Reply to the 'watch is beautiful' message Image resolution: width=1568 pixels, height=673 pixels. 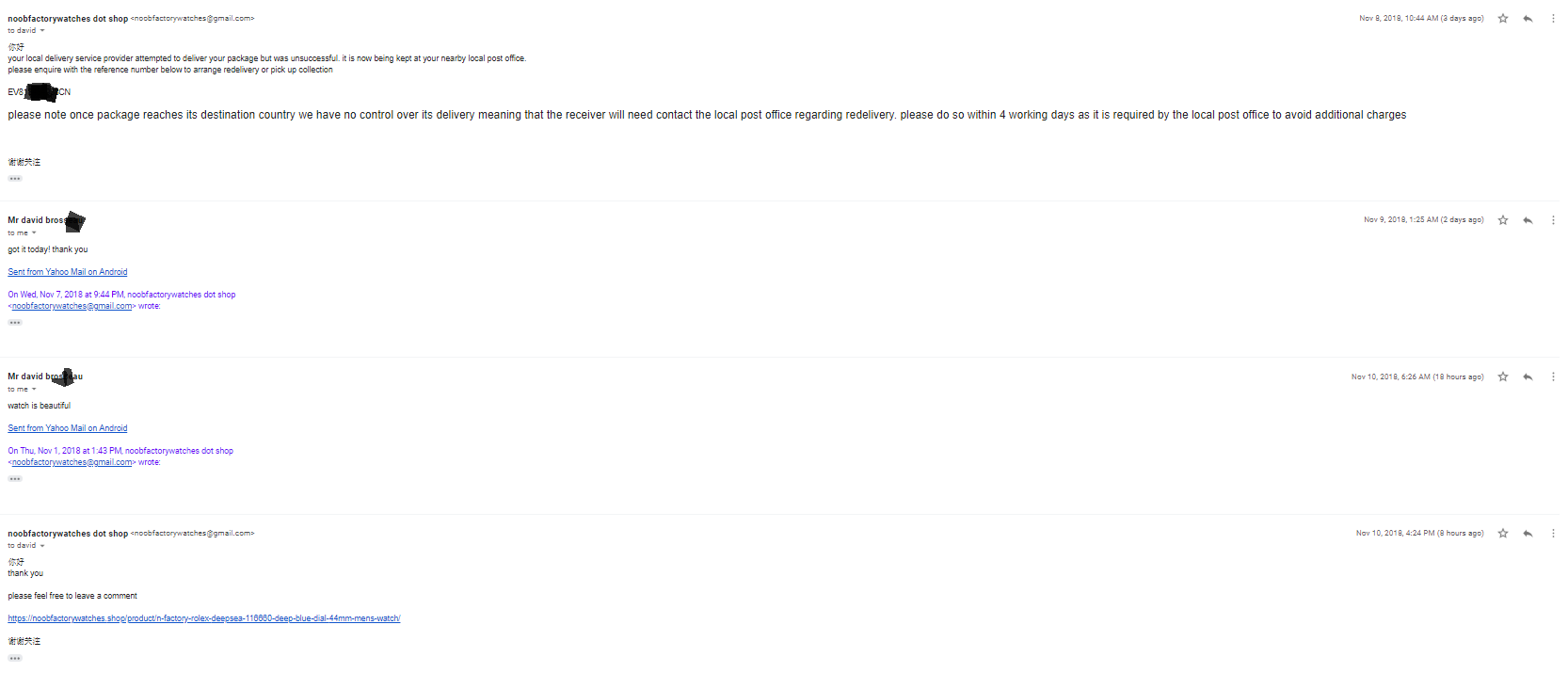[x=1528, y=377]
